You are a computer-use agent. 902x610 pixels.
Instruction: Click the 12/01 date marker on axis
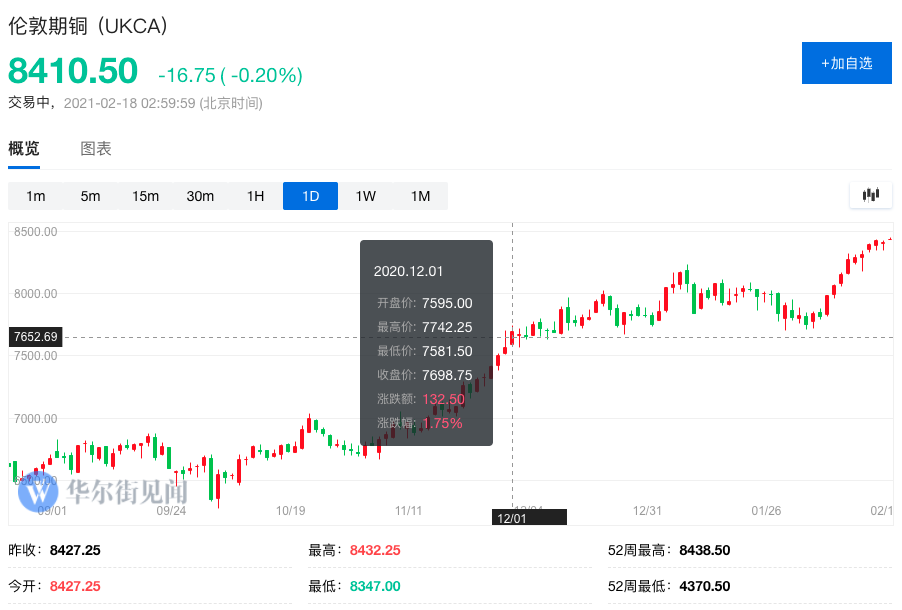529,517
